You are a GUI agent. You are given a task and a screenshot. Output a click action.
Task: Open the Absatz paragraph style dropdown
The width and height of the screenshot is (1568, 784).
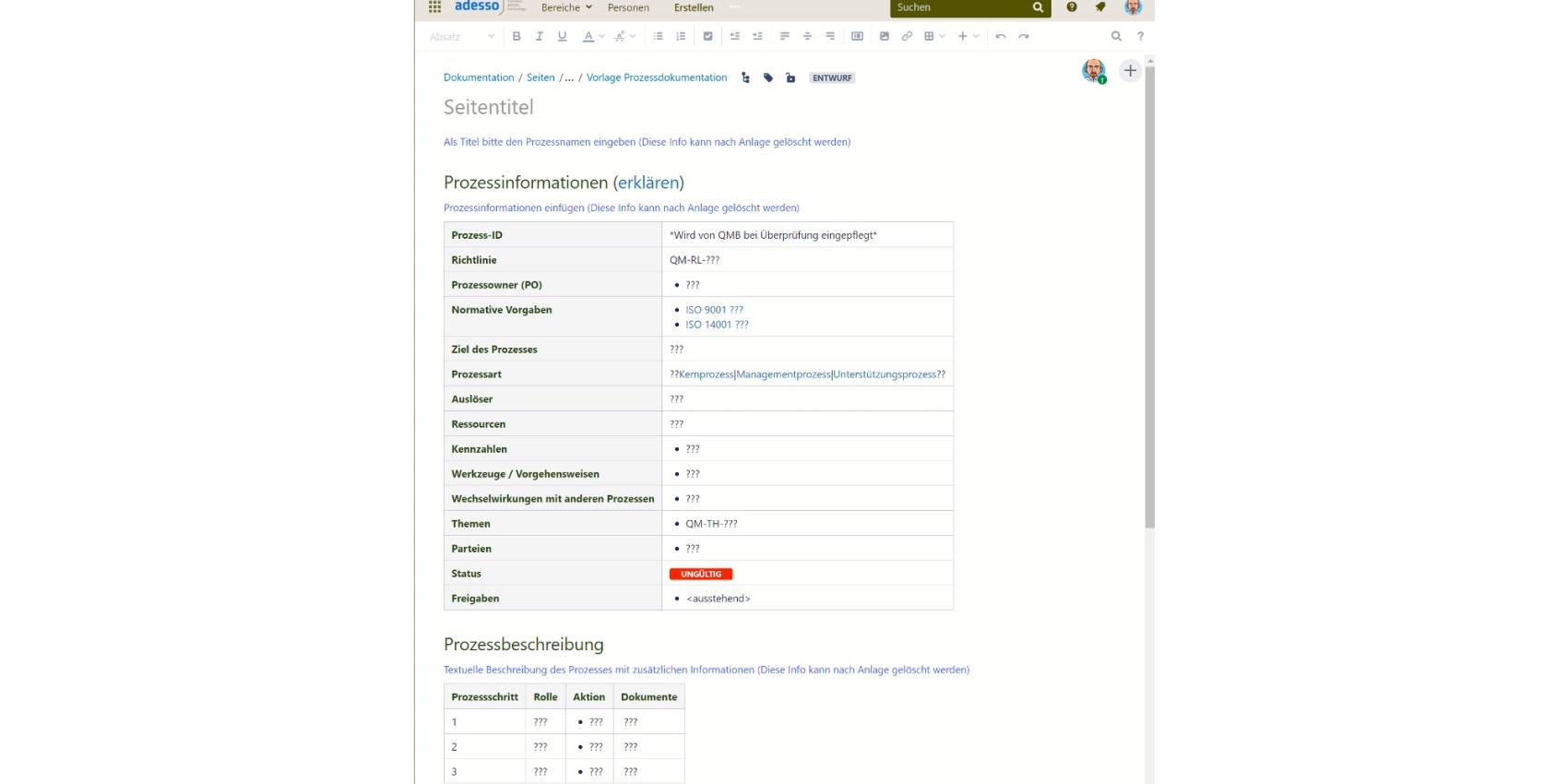click(x=461, y=37)
